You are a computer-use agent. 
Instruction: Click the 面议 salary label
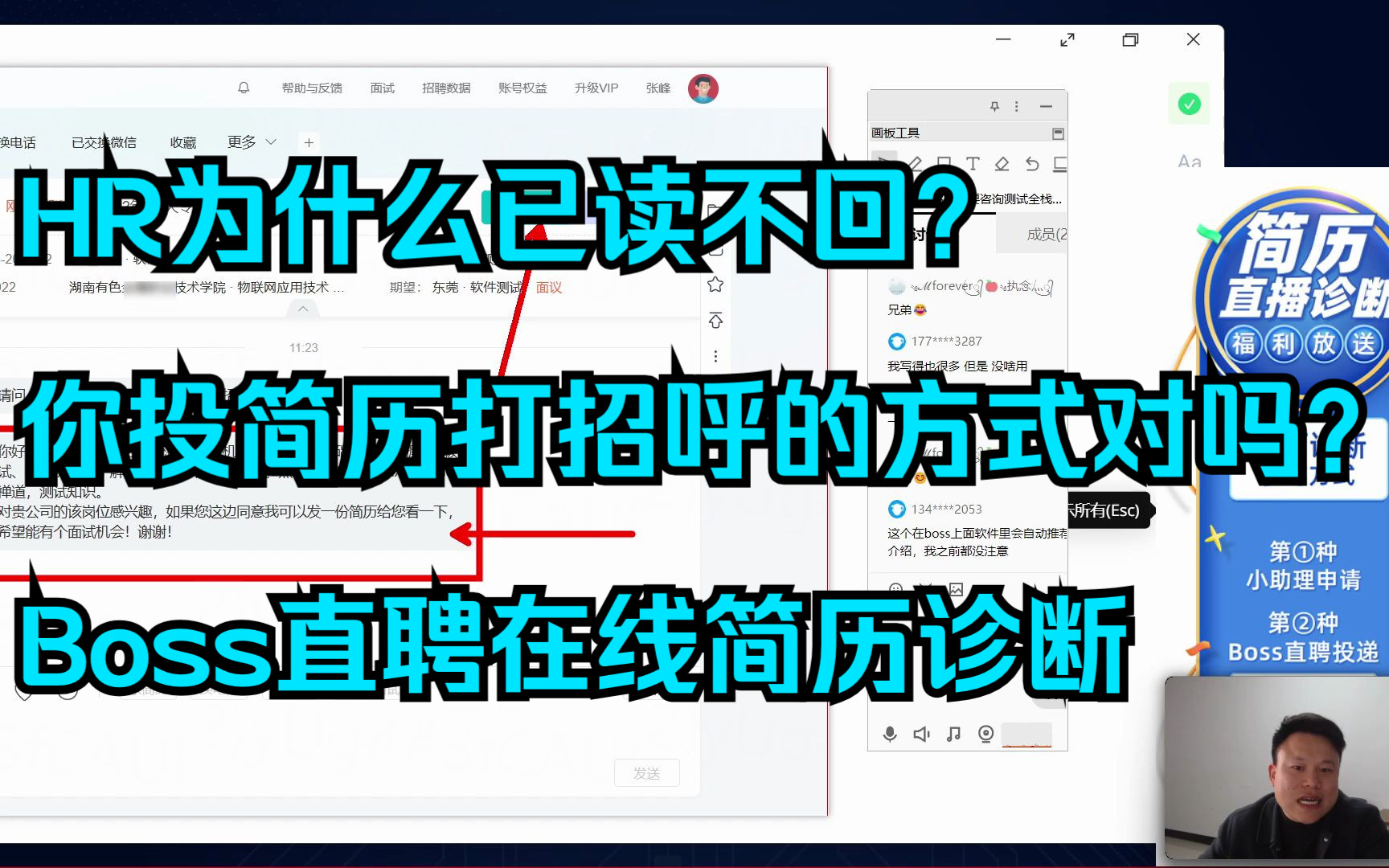point(549,288)
